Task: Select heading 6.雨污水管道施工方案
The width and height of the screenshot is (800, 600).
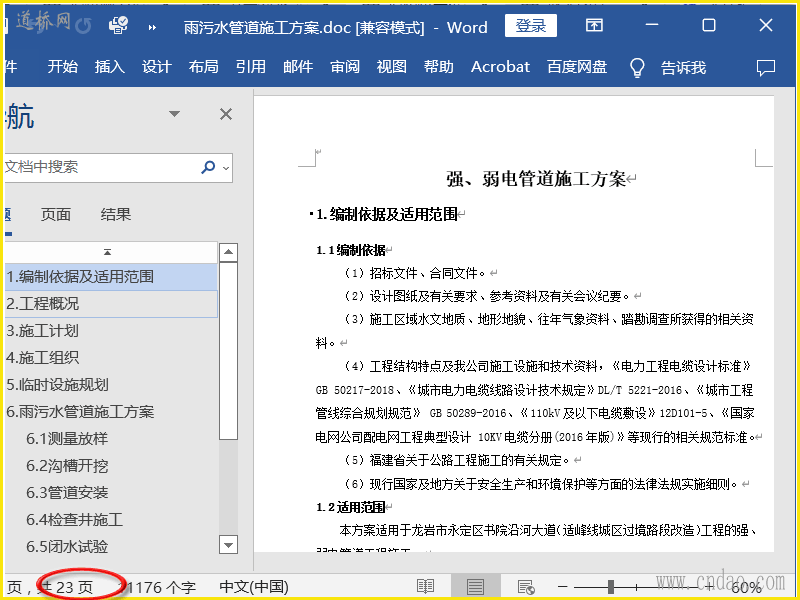Action: click(x=111, y=412)
